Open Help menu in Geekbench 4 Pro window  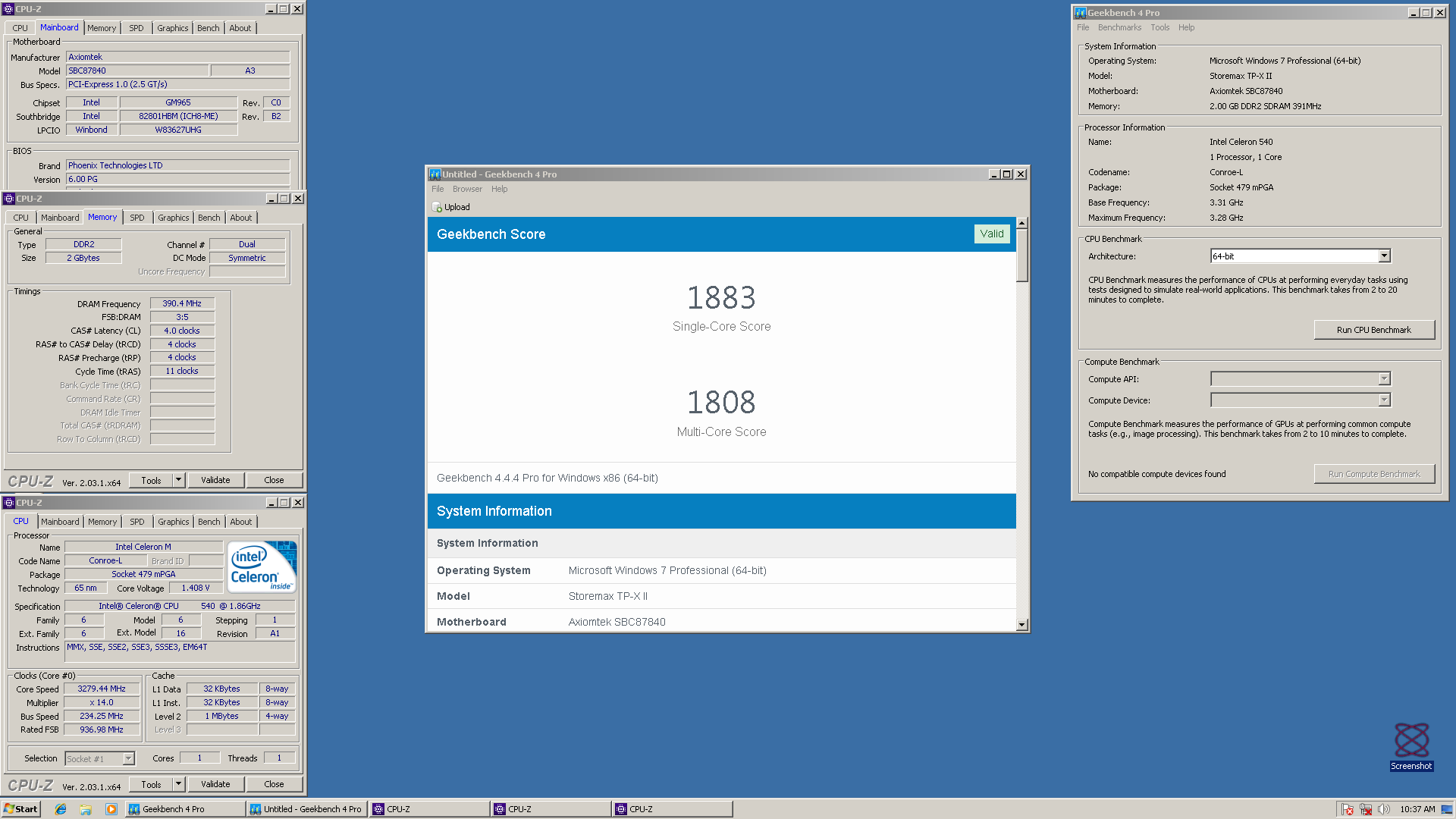click(x=1186, y=27)
